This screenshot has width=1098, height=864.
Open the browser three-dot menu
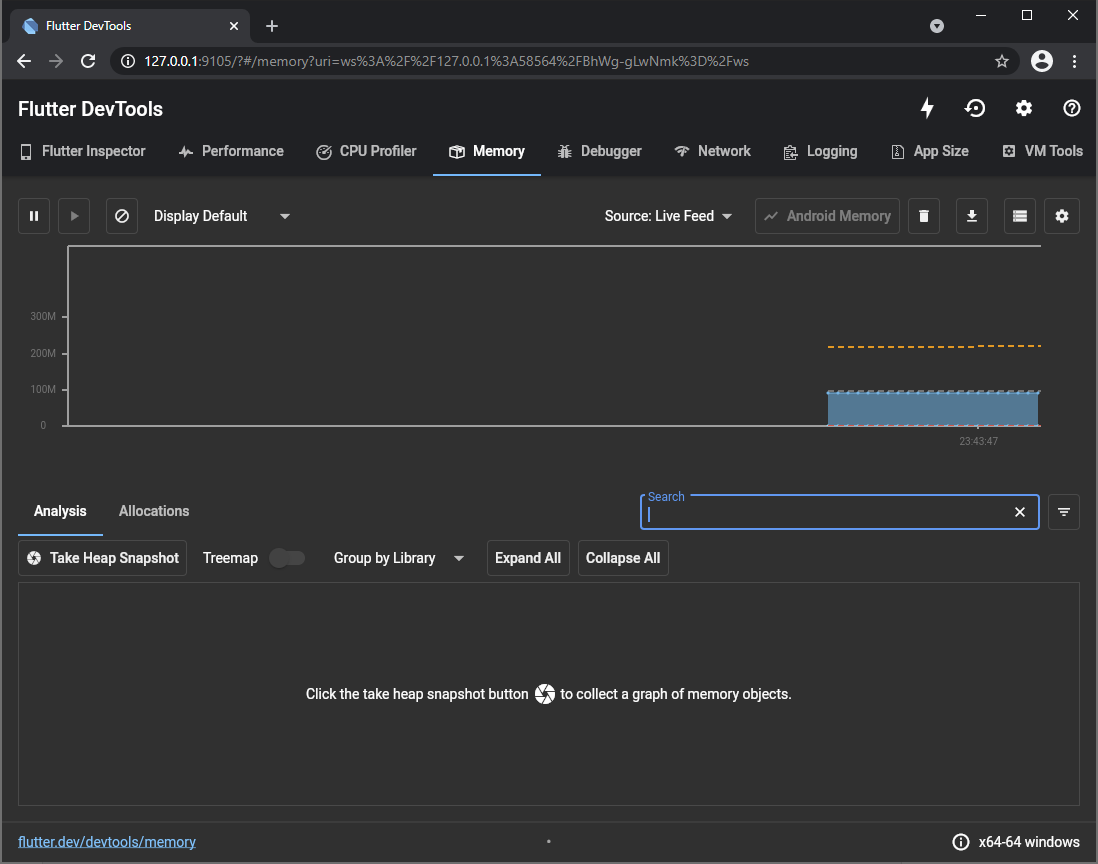pos(1074,61)
